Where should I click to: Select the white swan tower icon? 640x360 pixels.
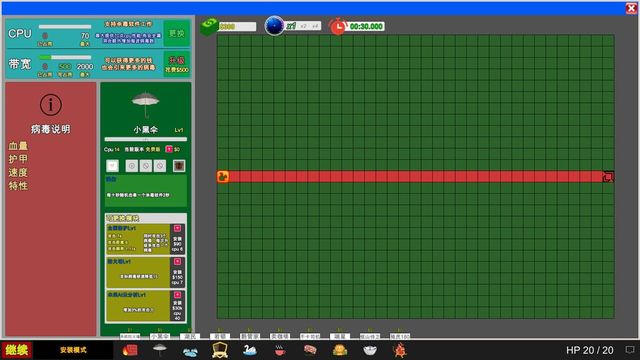pos(250,350)
